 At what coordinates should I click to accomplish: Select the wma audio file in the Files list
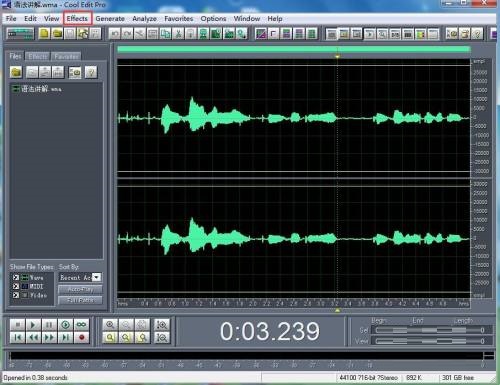[x=37, y=89]
